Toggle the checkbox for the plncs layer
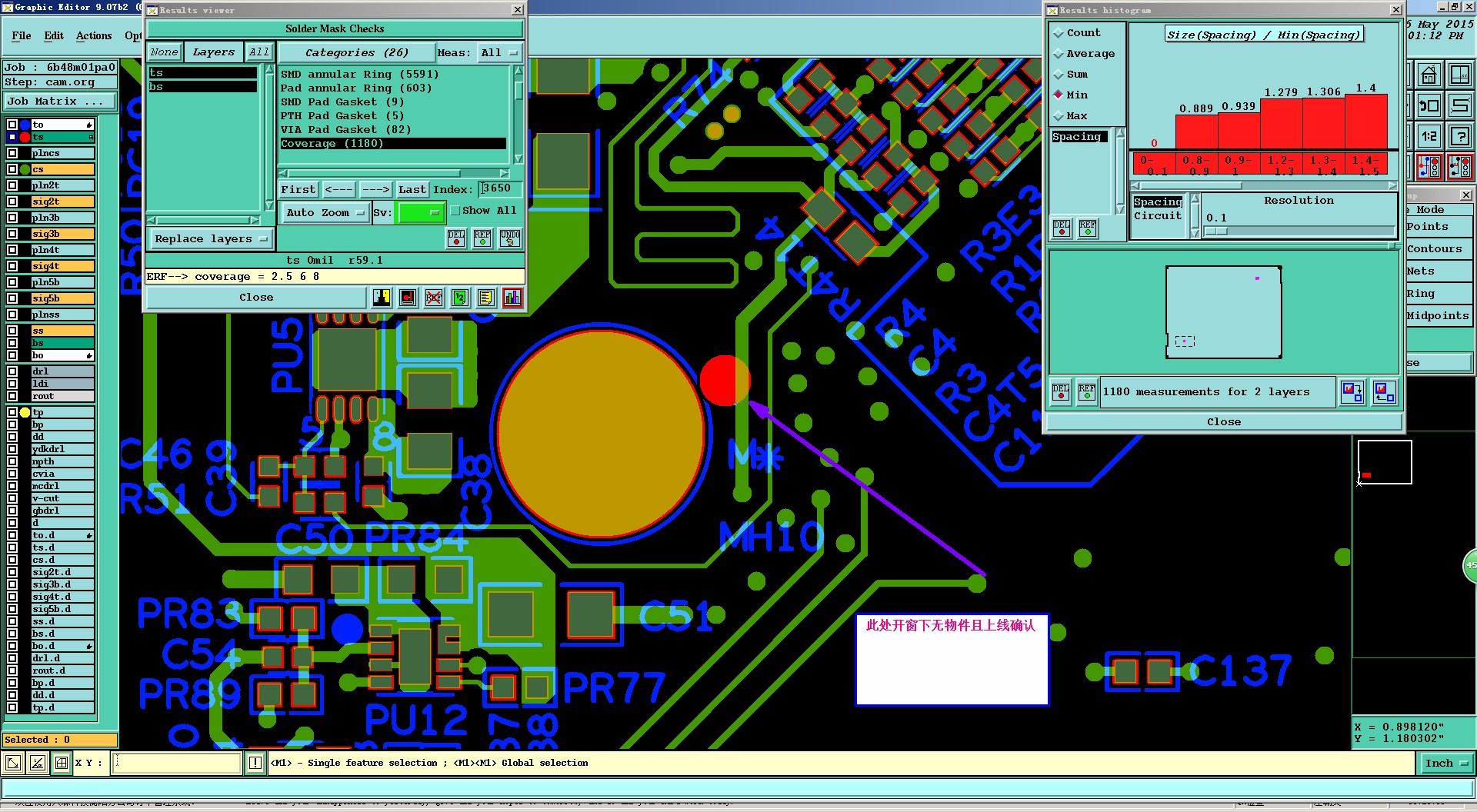The width and height of the screenshot is (1477, 812). [x=12, y=153]
